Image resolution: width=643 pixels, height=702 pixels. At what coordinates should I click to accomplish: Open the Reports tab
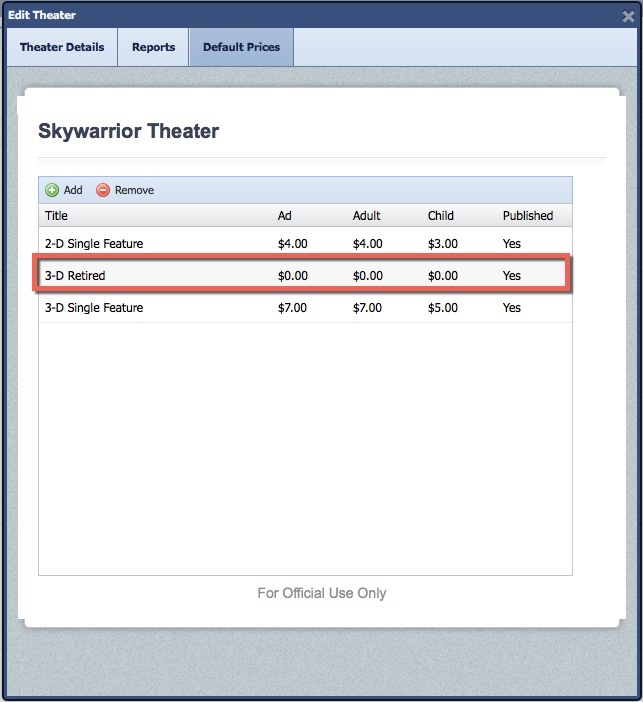coord(153,47)
